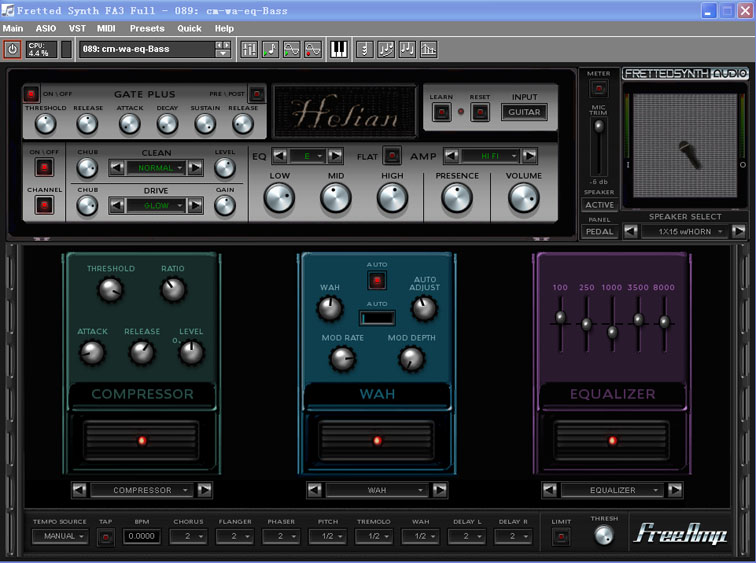Click the left arrow beside the COMPRESSOR selector
The width and height of the screenshot is (756, 563).
[x=79, y=490]
